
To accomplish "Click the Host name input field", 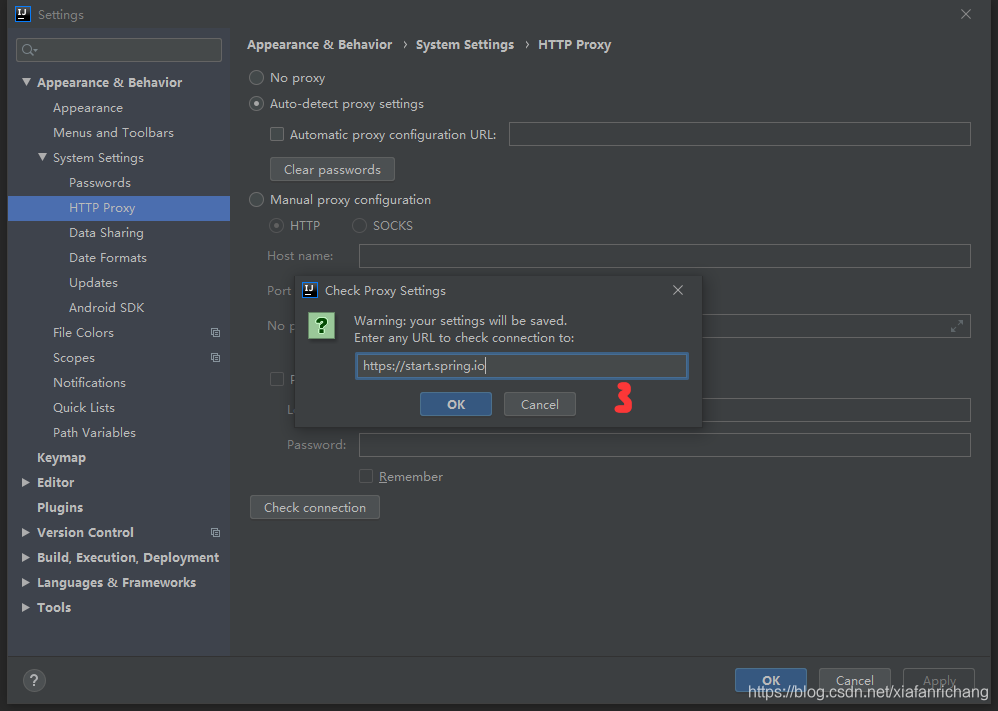I will tap(664, 256).
